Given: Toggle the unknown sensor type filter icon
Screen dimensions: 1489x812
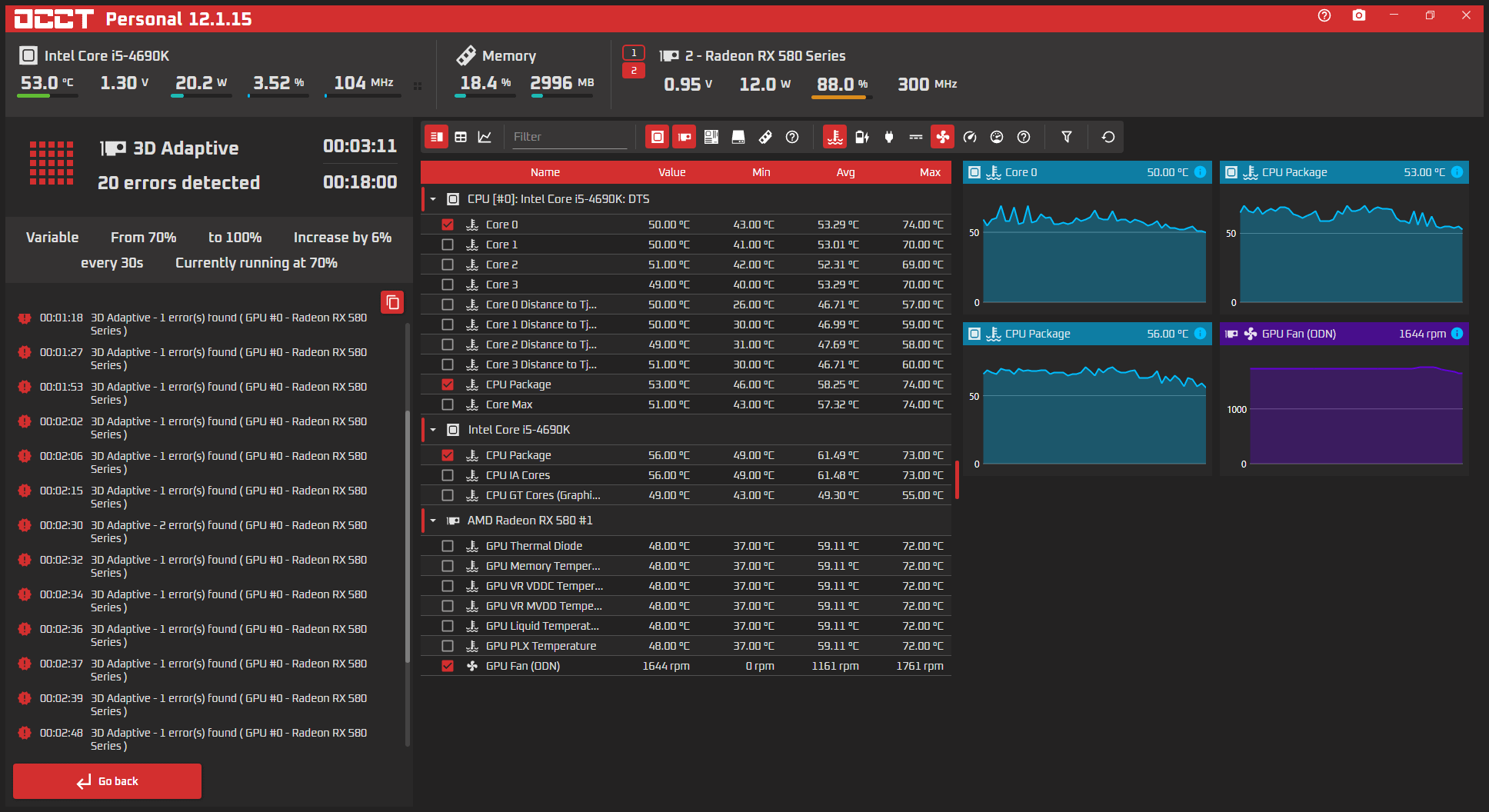Looking at the screenshot, I should 1024,137.
